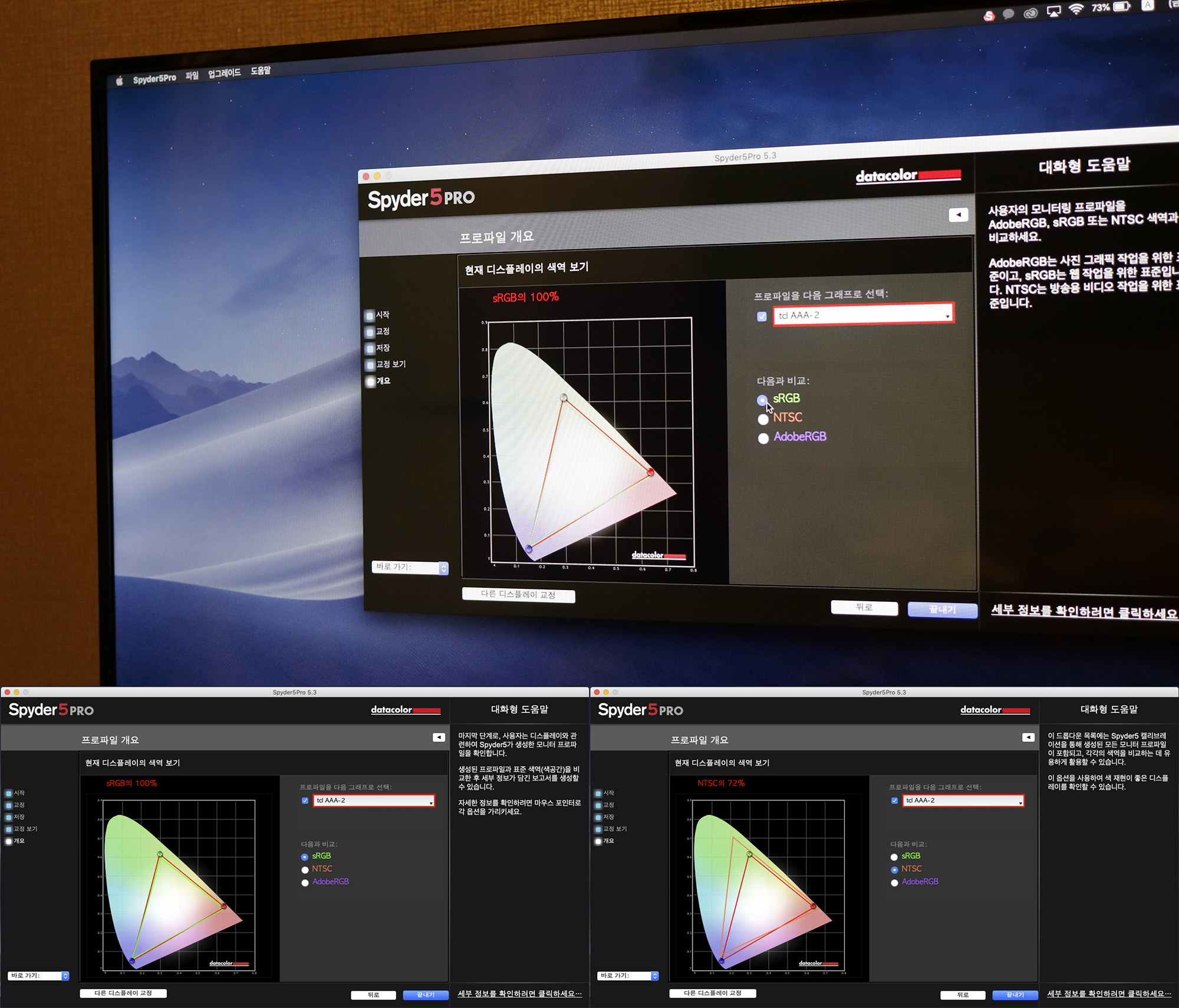Click help panel collapse arrow in bottom-right window
Screen dimensions: 1179x1008
[1028, 737]
